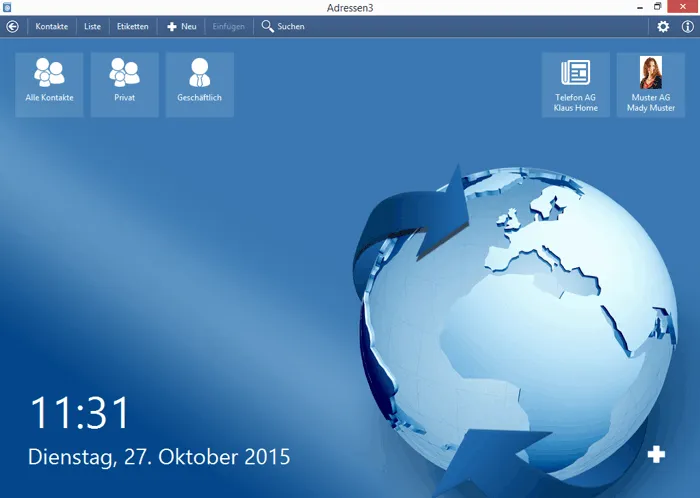Open the Kontakte menu item
This screenshot has height=498, width=700.
(x=51, y=27)
